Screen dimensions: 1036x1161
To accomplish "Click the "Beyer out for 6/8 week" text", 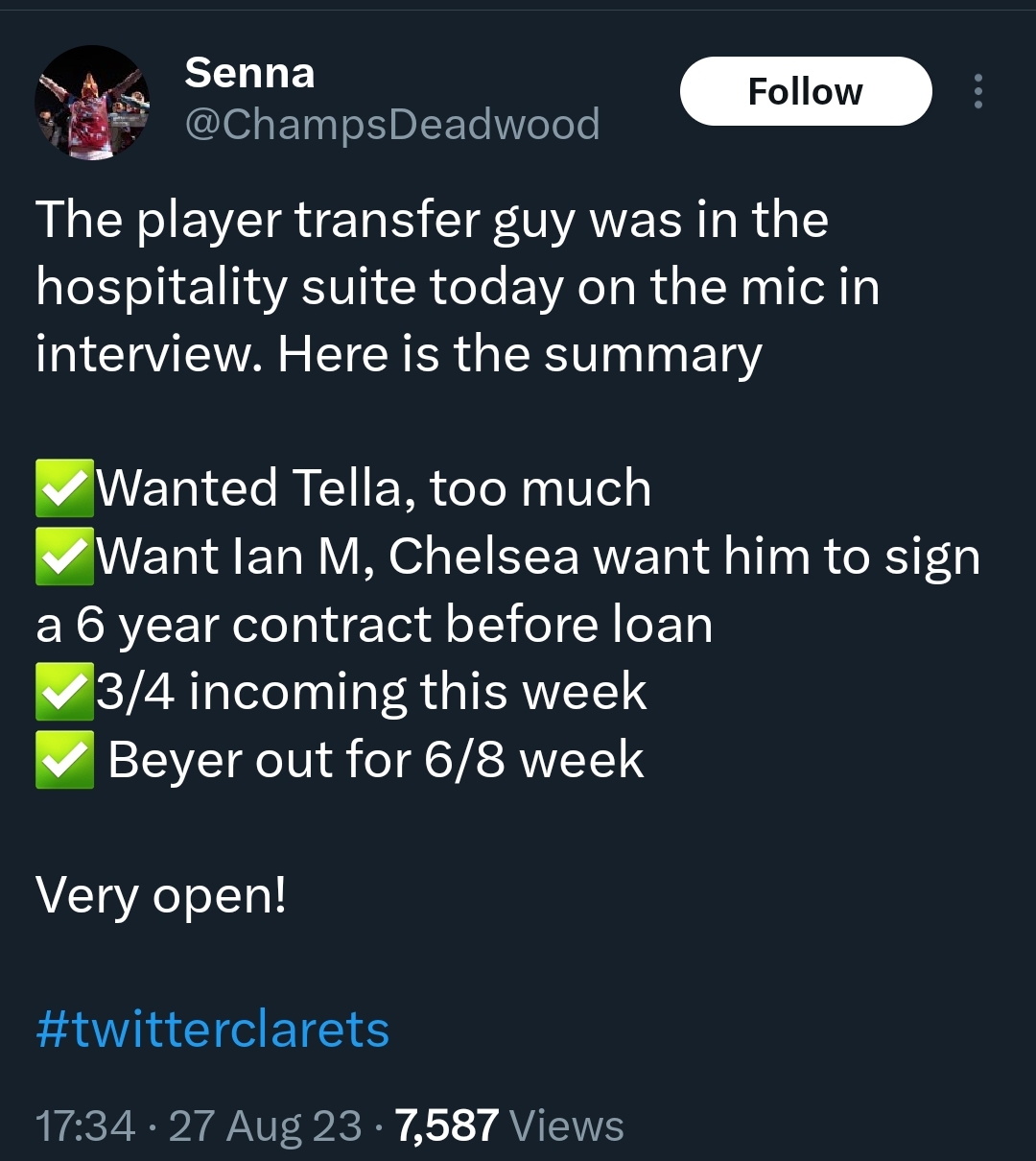I will (x=375, y=760).
